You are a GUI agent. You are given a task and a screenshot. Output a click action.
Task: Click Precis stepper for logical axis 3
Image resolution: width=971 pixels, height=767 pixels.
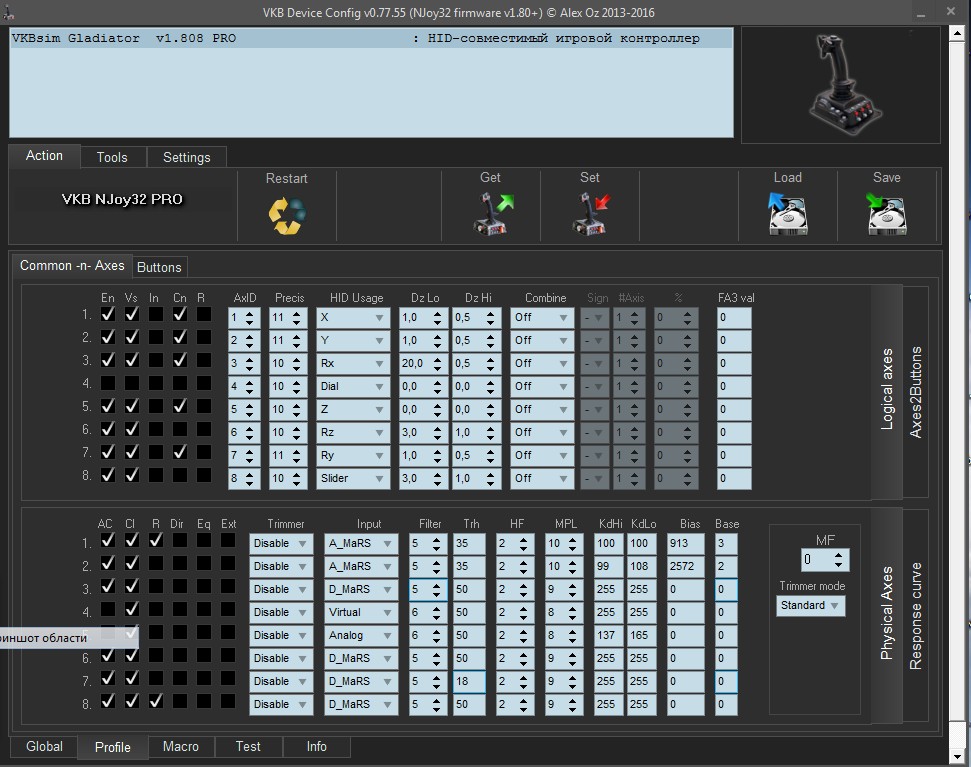pos(296,363)
